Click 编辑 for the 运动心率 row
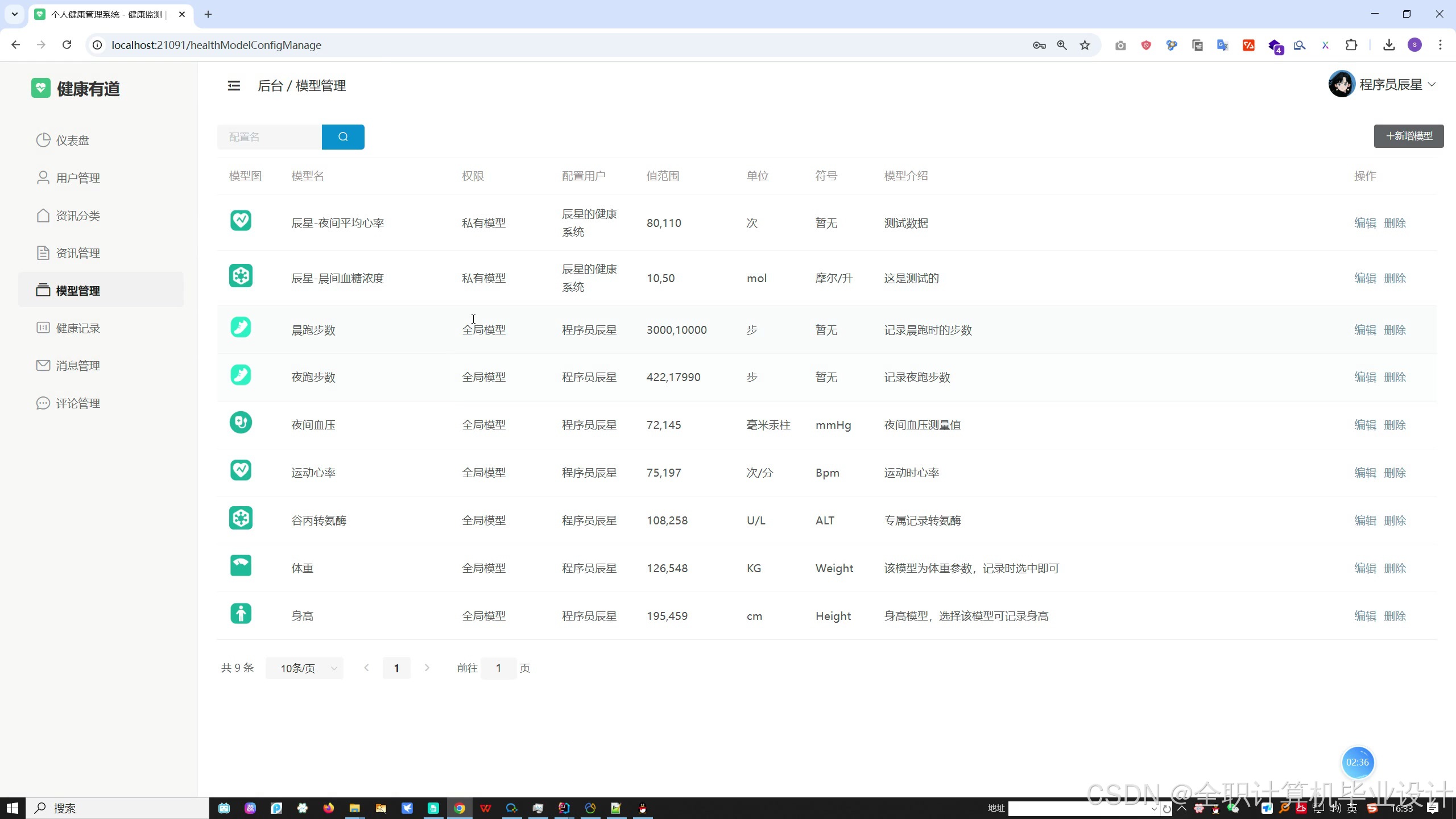Screen dimensions: 1456x819 pos(1364,473)
